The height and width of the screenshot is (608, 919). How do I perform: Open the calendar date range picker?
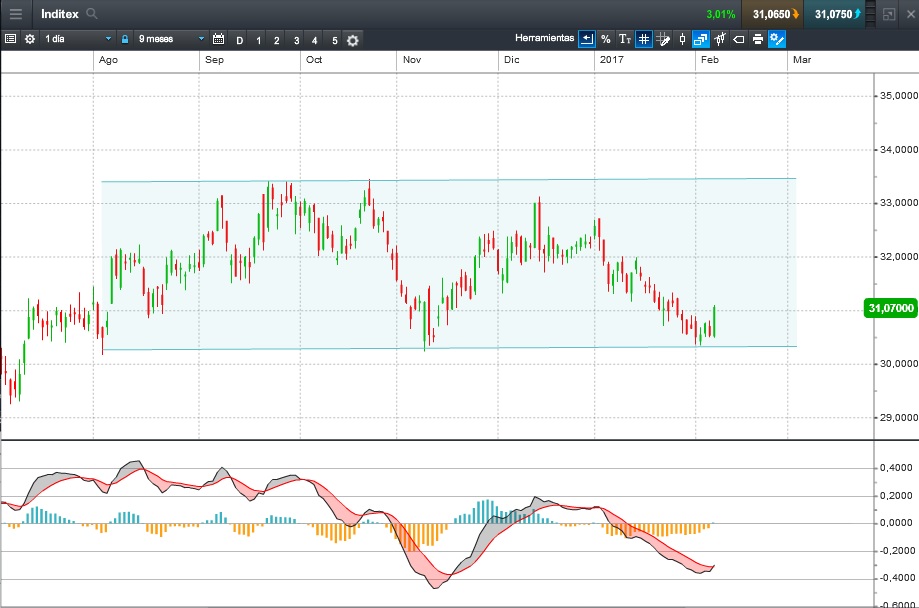click(218, 39)
